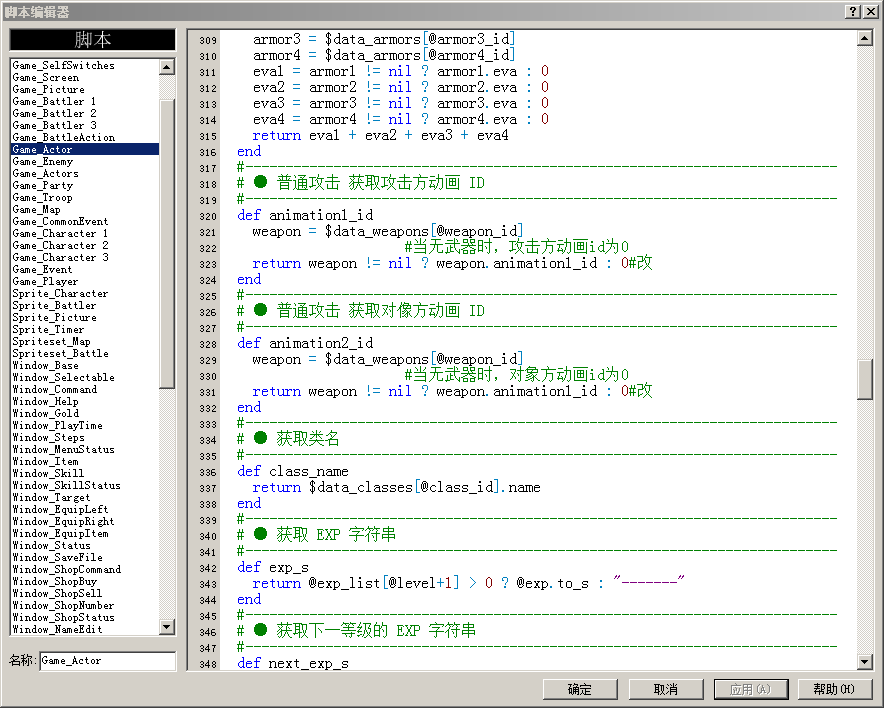Place cursor on 'def animation2_id' line

point(305,343)
